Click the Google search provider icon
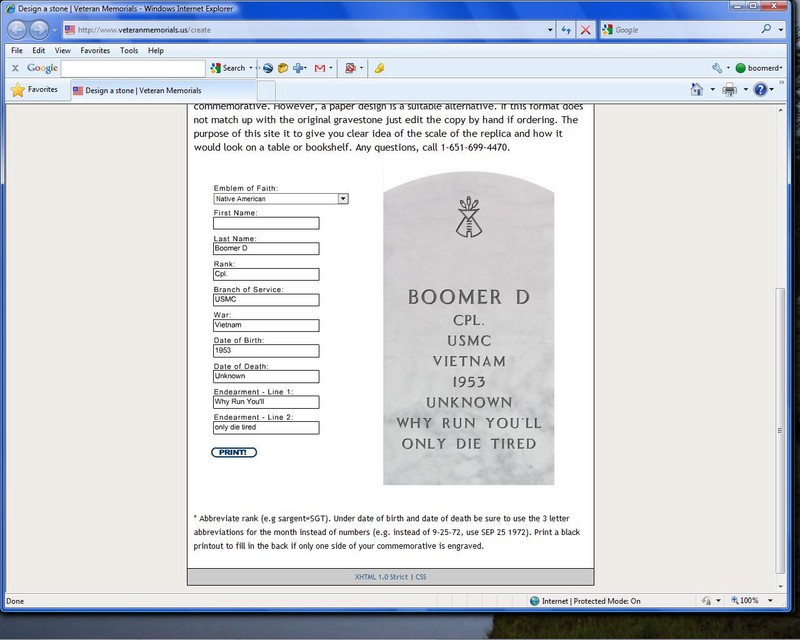This screenshot has width=800, height=640. pyautogui.click(x=607, y=30)
